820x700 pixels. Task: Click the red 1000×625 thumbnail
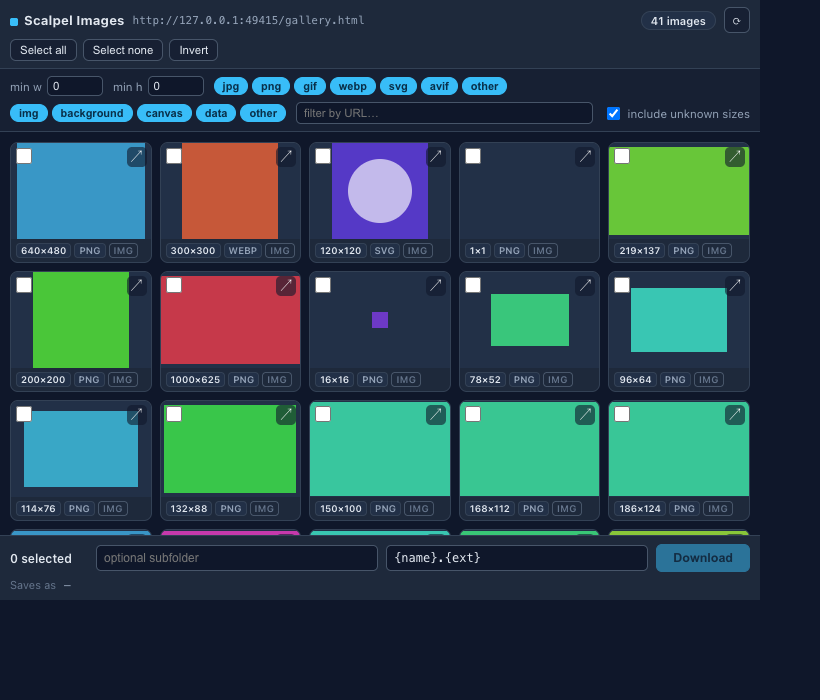click(231, 320)
